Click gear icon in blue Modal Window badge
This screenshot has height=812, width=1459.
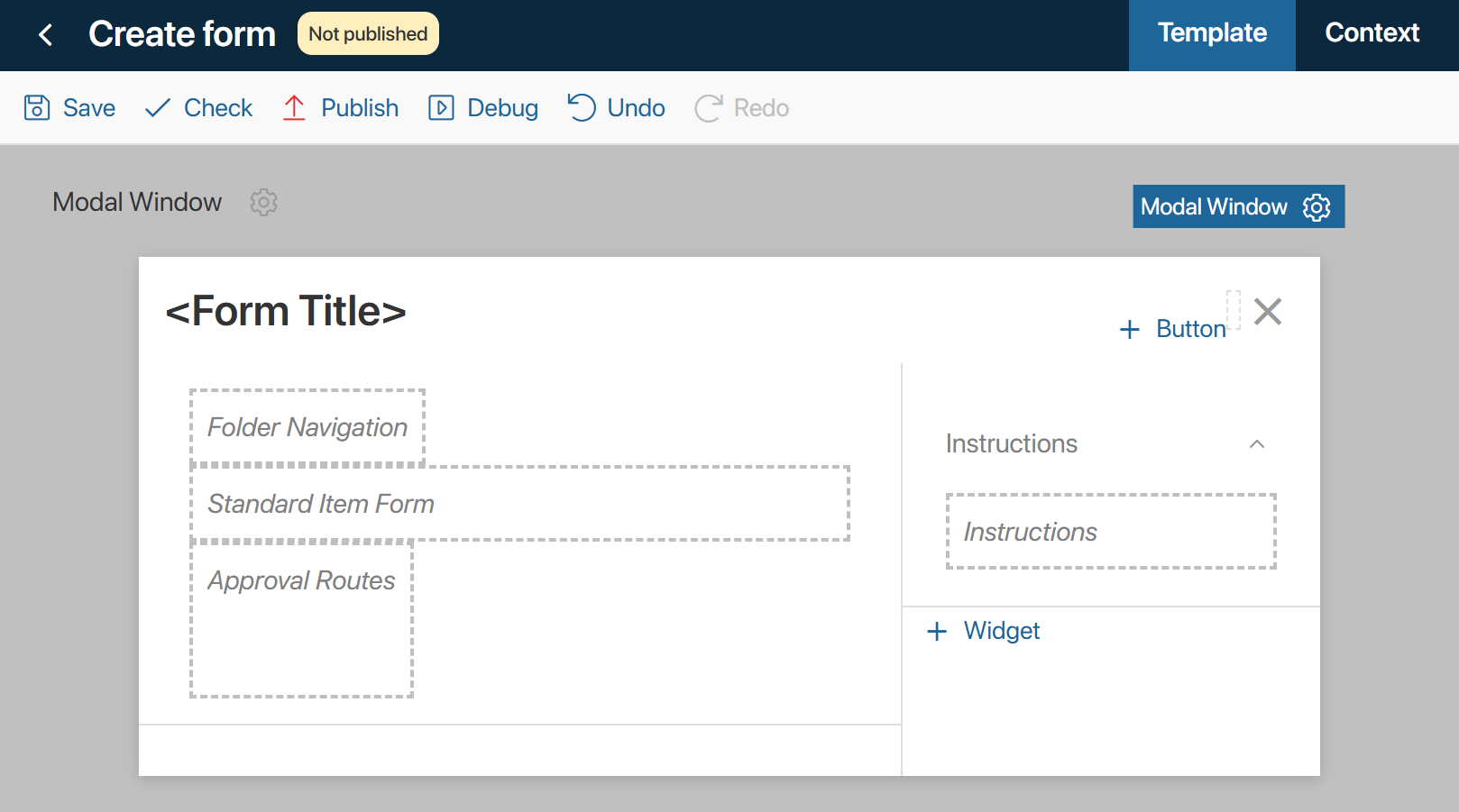point(1317,206)
